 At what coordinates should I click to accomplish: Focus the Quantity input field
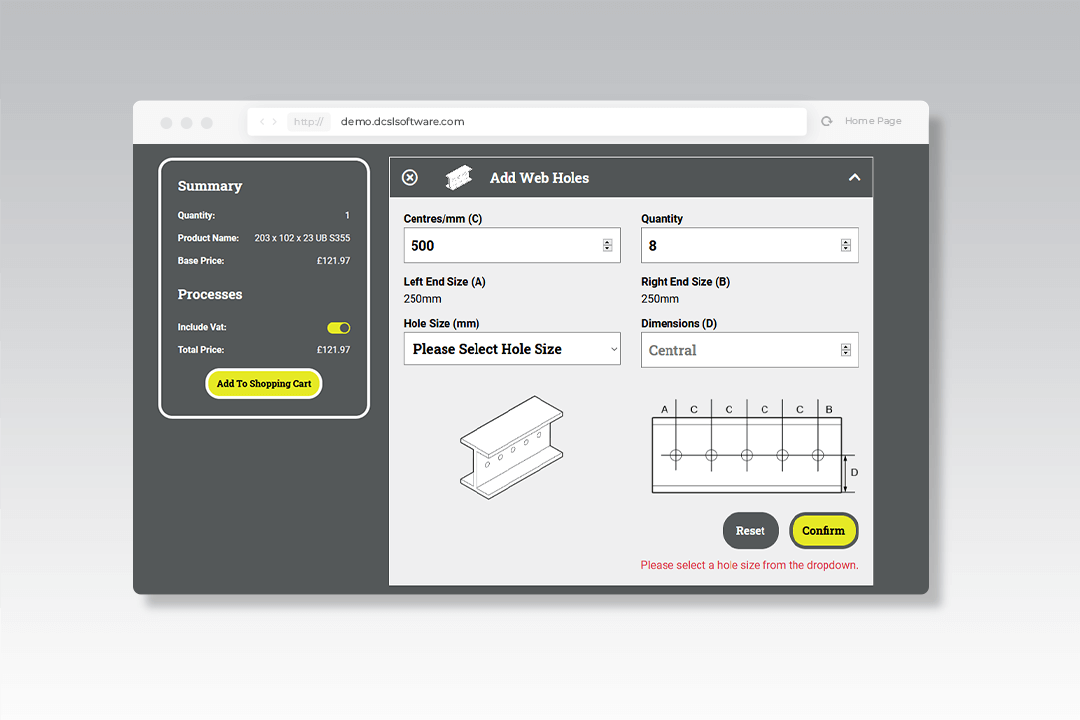(x=738, y=246)
